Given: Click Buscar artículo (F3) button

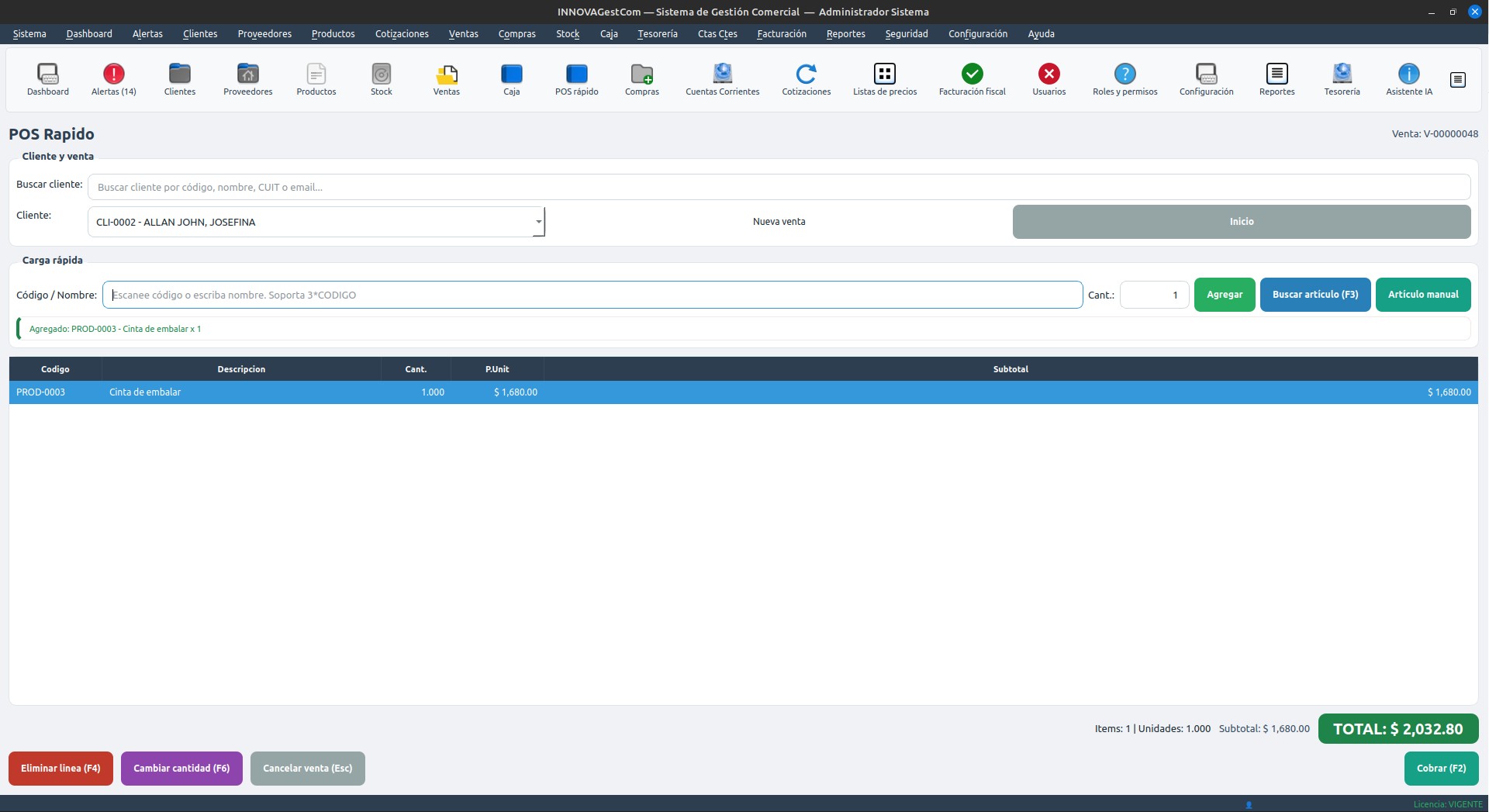Looking at the screenshot, I should click(x=1315, y=295).
